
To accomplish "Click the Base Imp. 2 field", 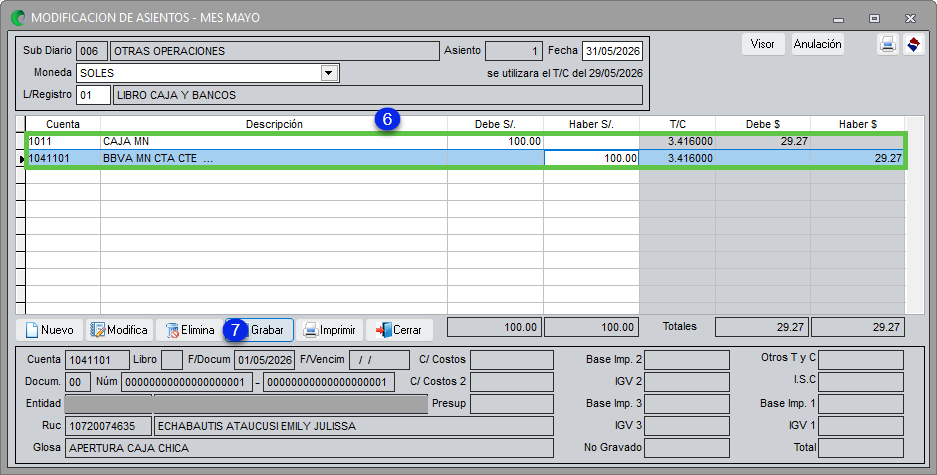I will point(687,360).
